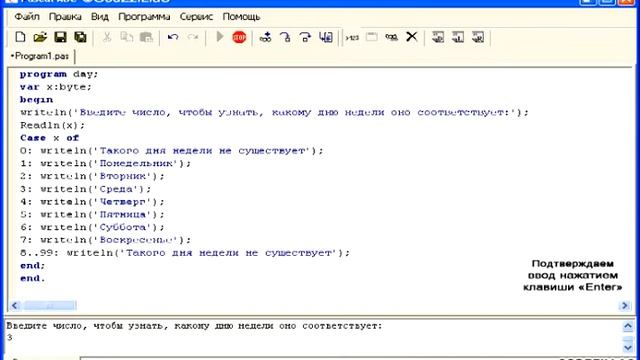Image resolution: width=640 pixels, height=360 pixels.
Task: Click the add-watch glasses icon after STOP
Action: point(265,37)
